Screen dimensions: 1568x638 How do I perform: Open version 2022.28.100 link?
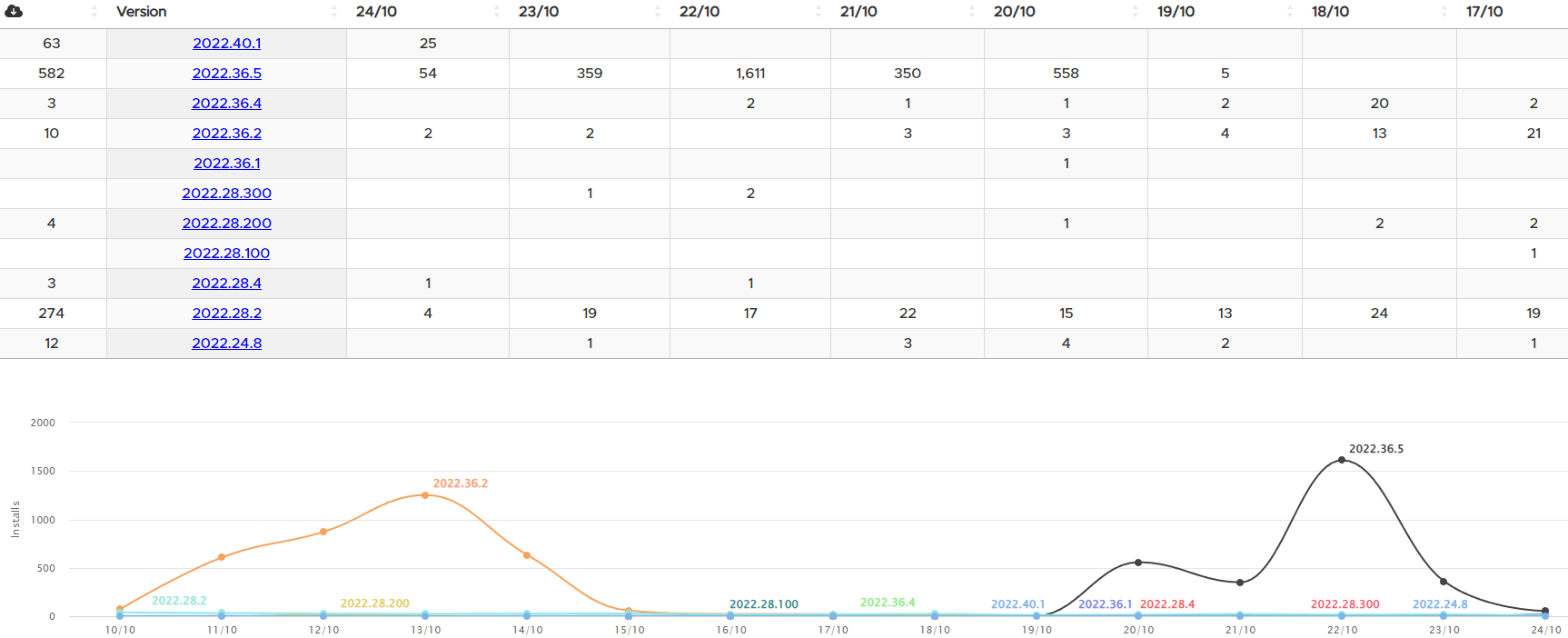coord(227,254)
